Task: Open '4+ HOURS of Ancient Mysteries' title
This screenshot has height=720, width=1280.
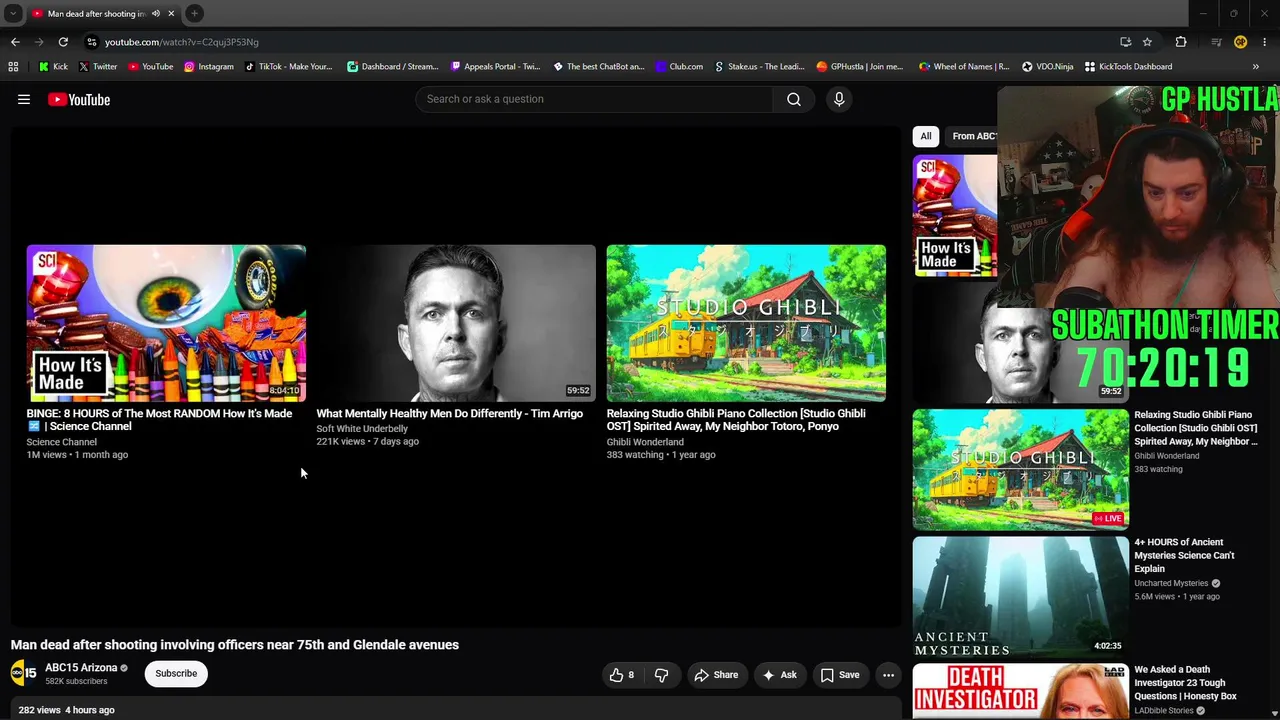Action: 1184,555
